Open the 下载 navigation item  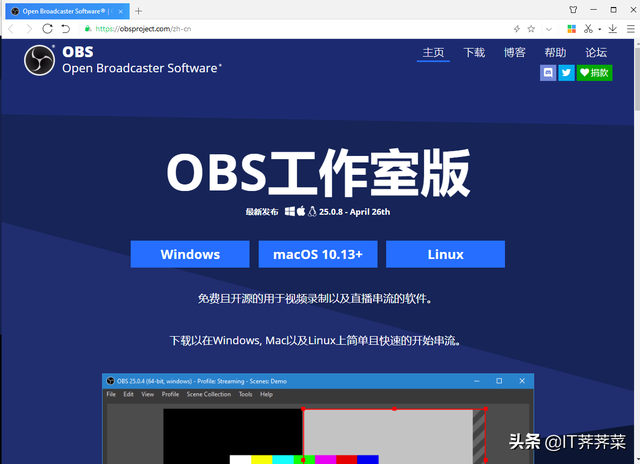coord(474,52)
